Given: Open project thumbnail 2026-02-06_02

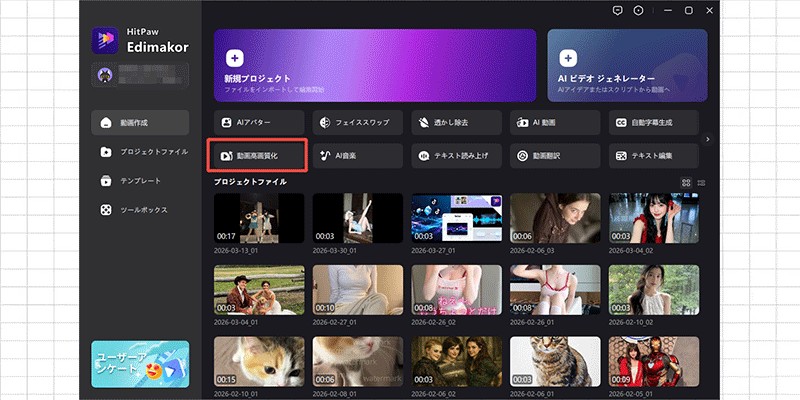Looking at the screenshot, I should click(x=457, y=361).
